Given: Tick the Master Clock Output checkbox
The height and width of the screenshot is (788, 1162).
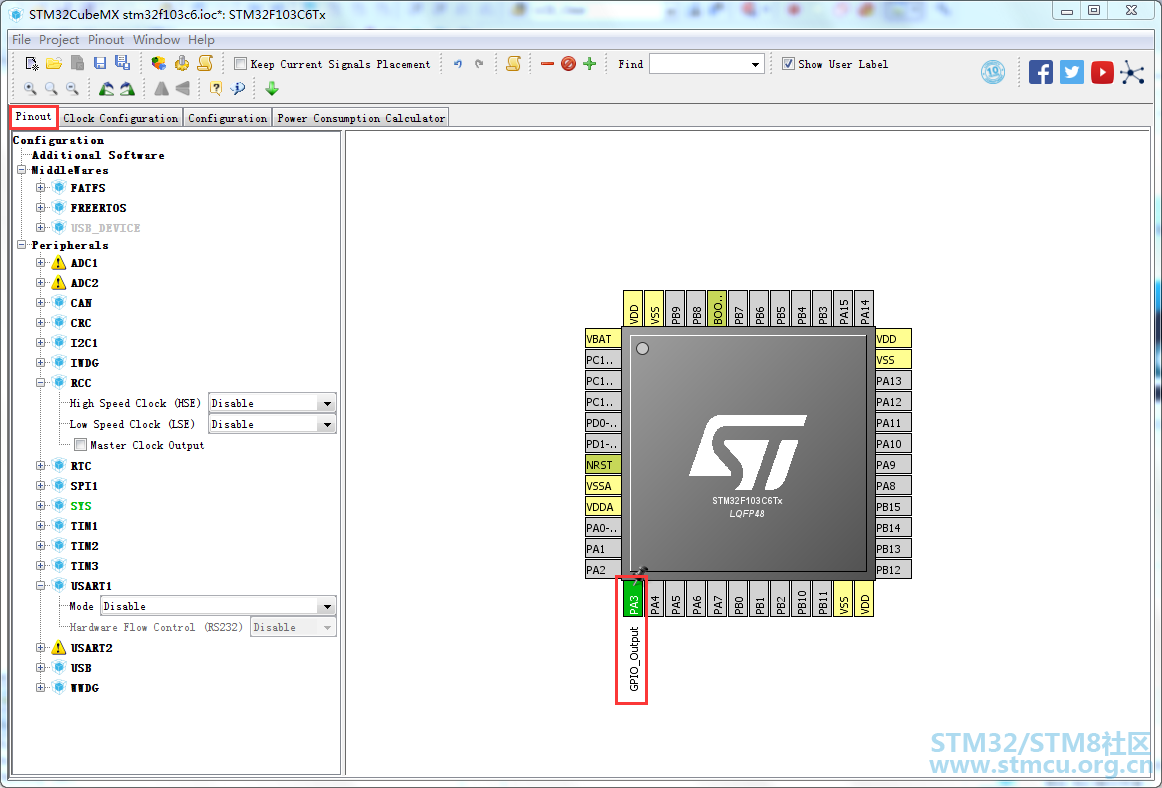Looking at the screenshot, I should click(81, 445).
